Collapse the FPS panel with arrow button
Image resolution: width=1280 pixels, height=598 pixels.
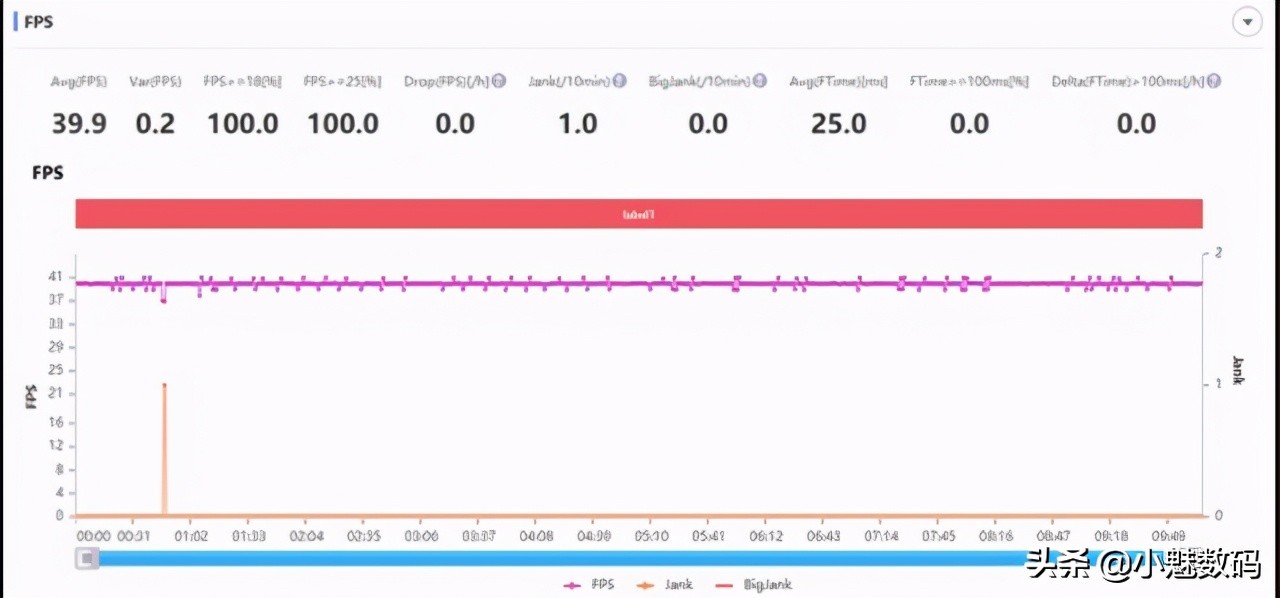pos(1247,22)
